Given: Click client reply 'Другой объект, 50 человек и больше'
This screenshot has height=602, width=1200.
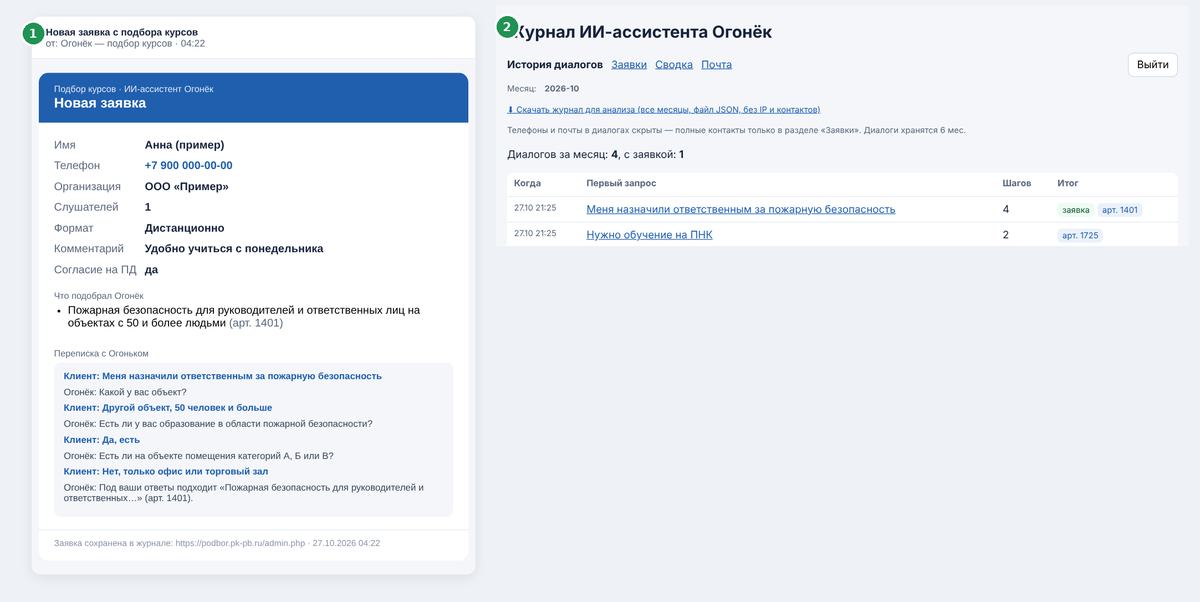Looking at the screenshot, I should tap(168, 408).
